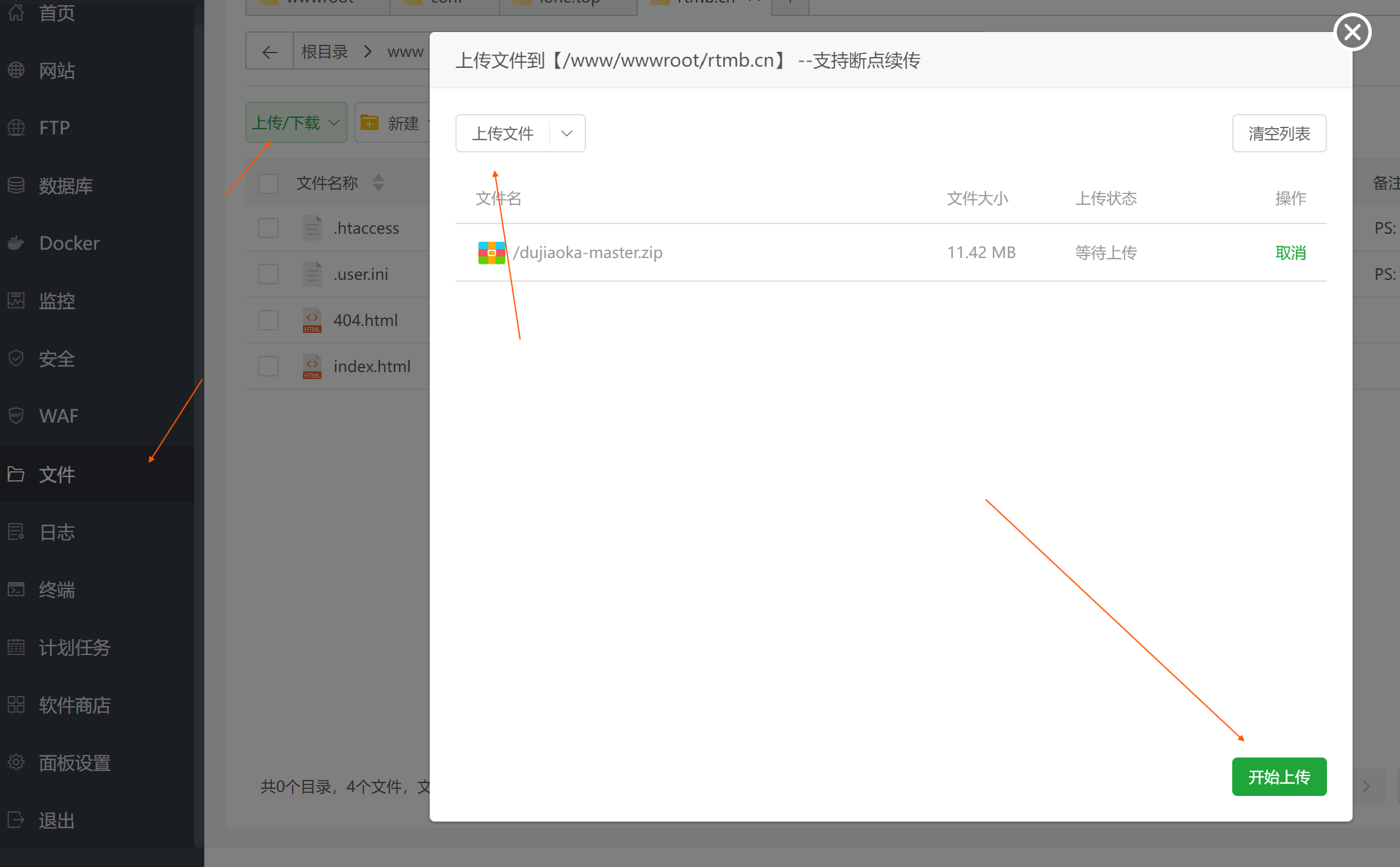This screenshot has height=867, width=1400.
Task: Click the database stack icon
Action: pos(16,186)
